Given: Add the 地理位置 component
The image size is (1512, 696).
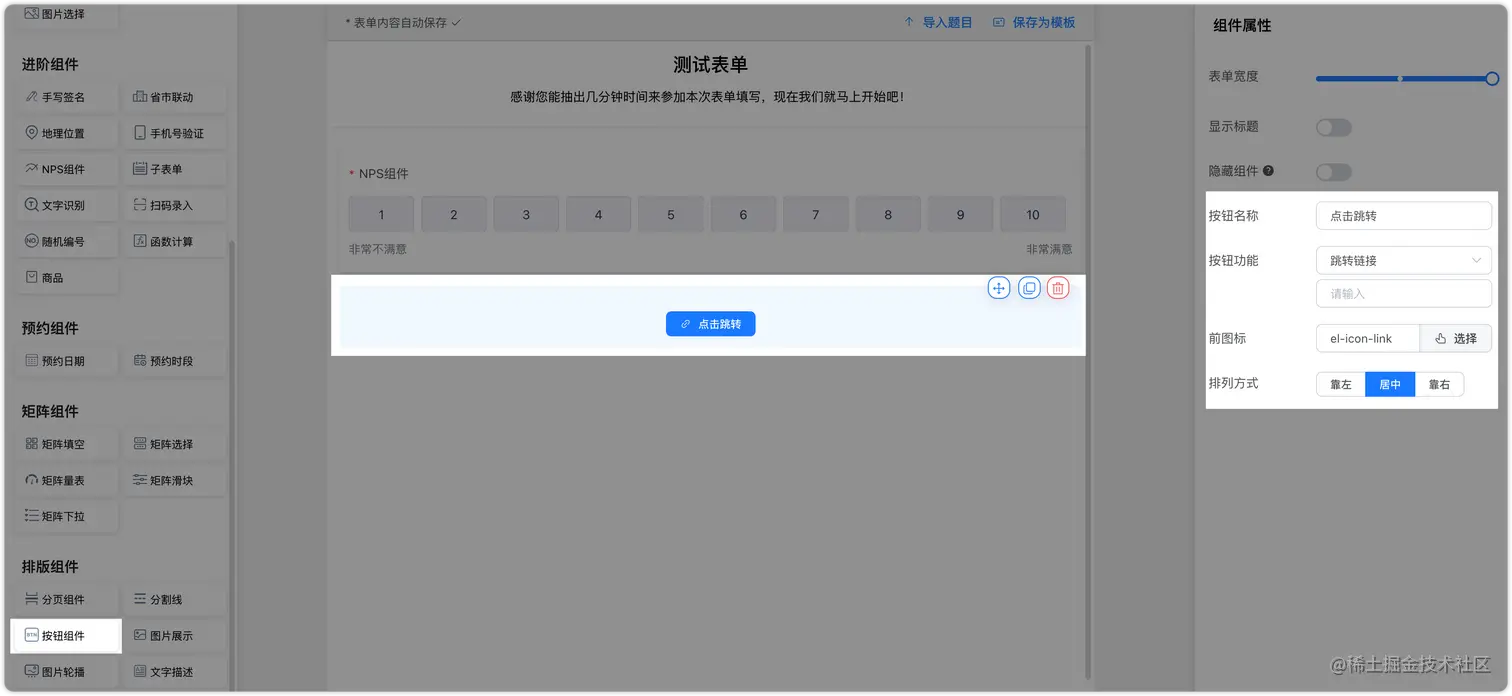Looking at the screenshot, I should [65, 133].
